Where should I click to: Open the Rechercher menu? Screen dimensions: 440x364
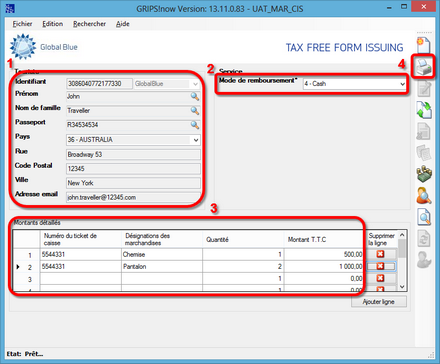(x=89, y=24)
